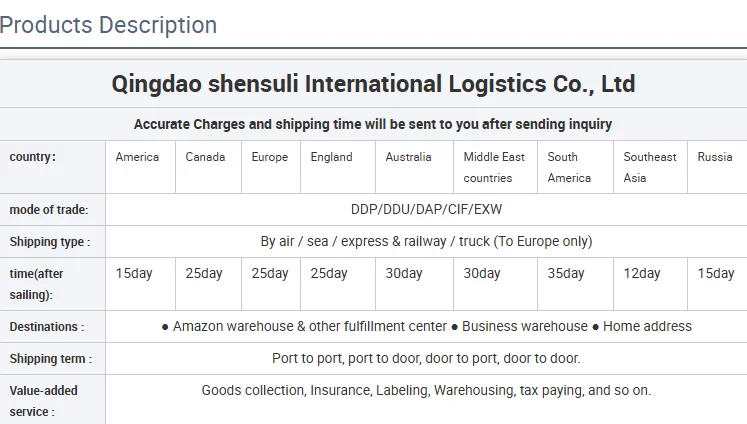Click the Port to port shipping term text
The image size is (747, 424).
[426, 358]
